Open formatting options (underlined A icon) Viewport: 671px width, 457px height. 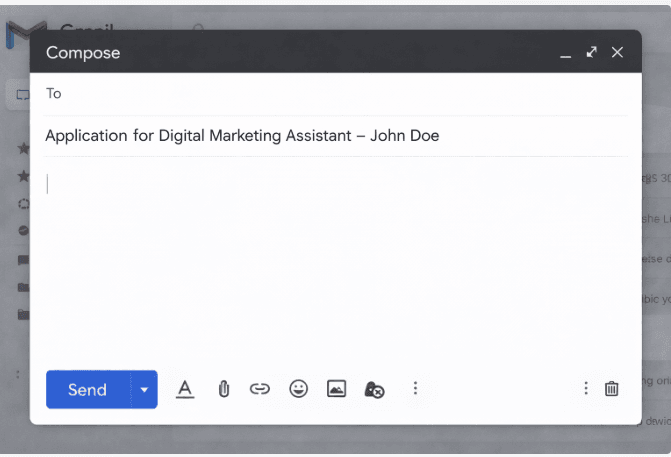click(184, 389)
